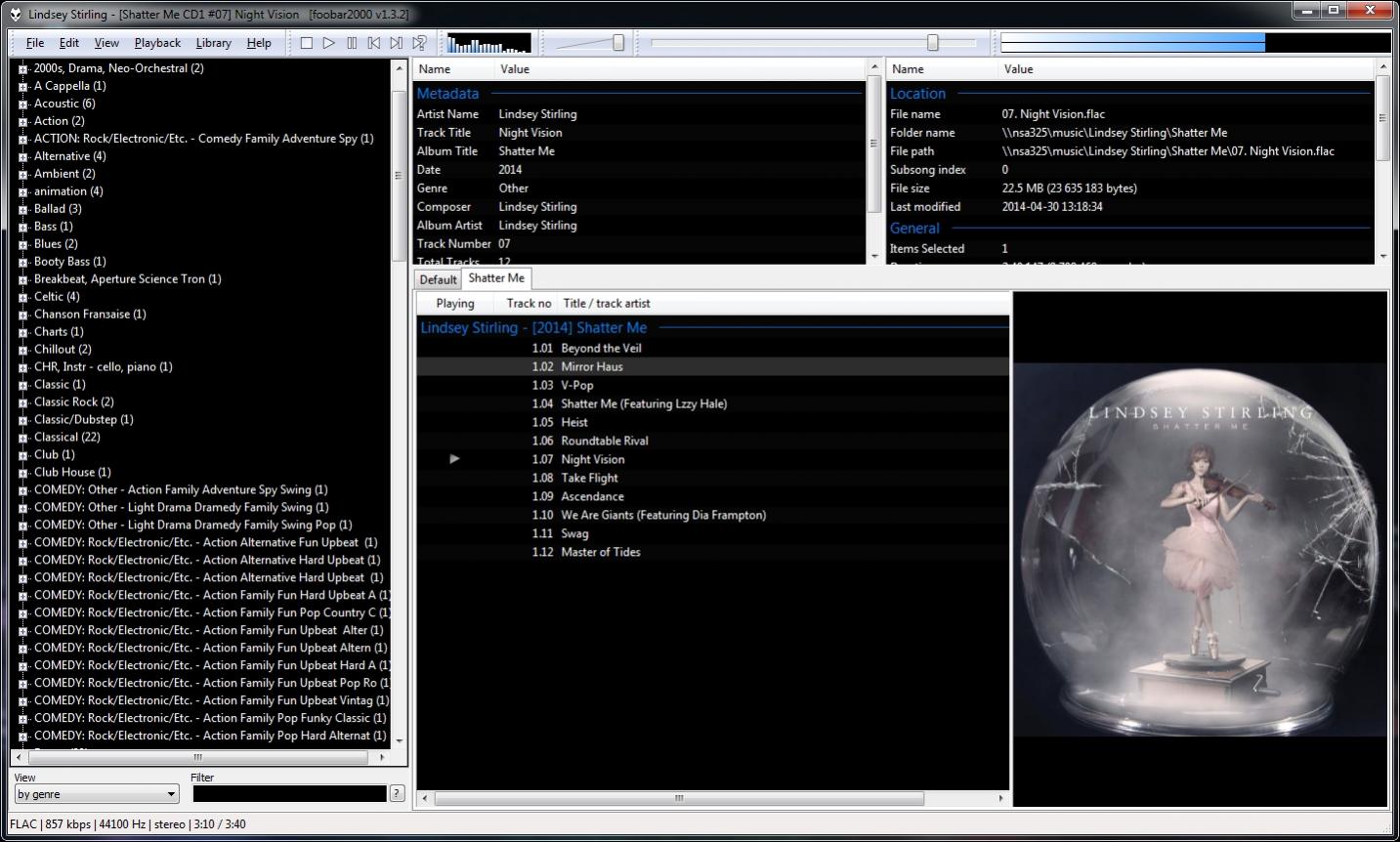Click the Metadata section header
This screenshot has width=1400, height=842.
(x=447, y=94)
